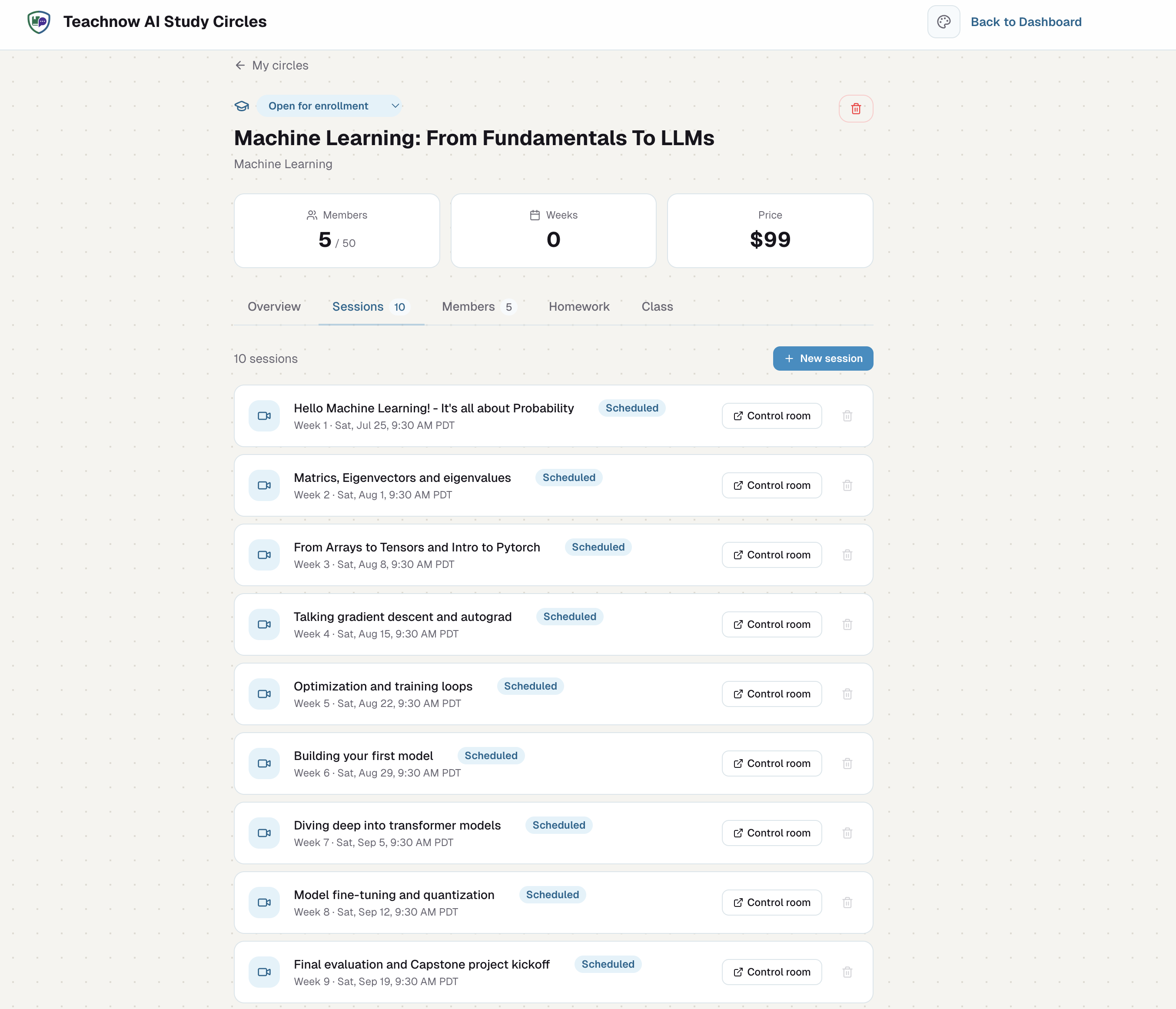Click the red delete circle trash icon
This screenshot has width=1176, height=1009.
point(856,108)
